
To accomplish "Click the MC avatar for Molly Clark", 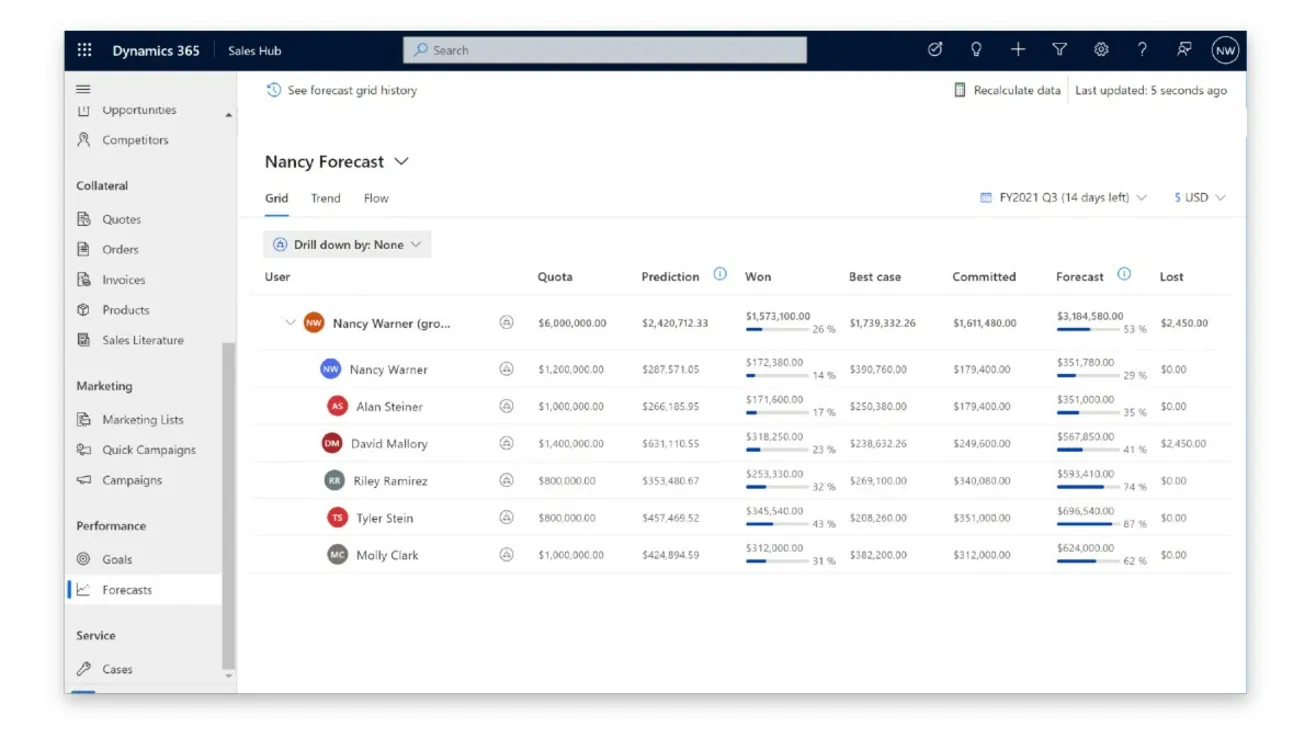I will (x=337, y=554).
